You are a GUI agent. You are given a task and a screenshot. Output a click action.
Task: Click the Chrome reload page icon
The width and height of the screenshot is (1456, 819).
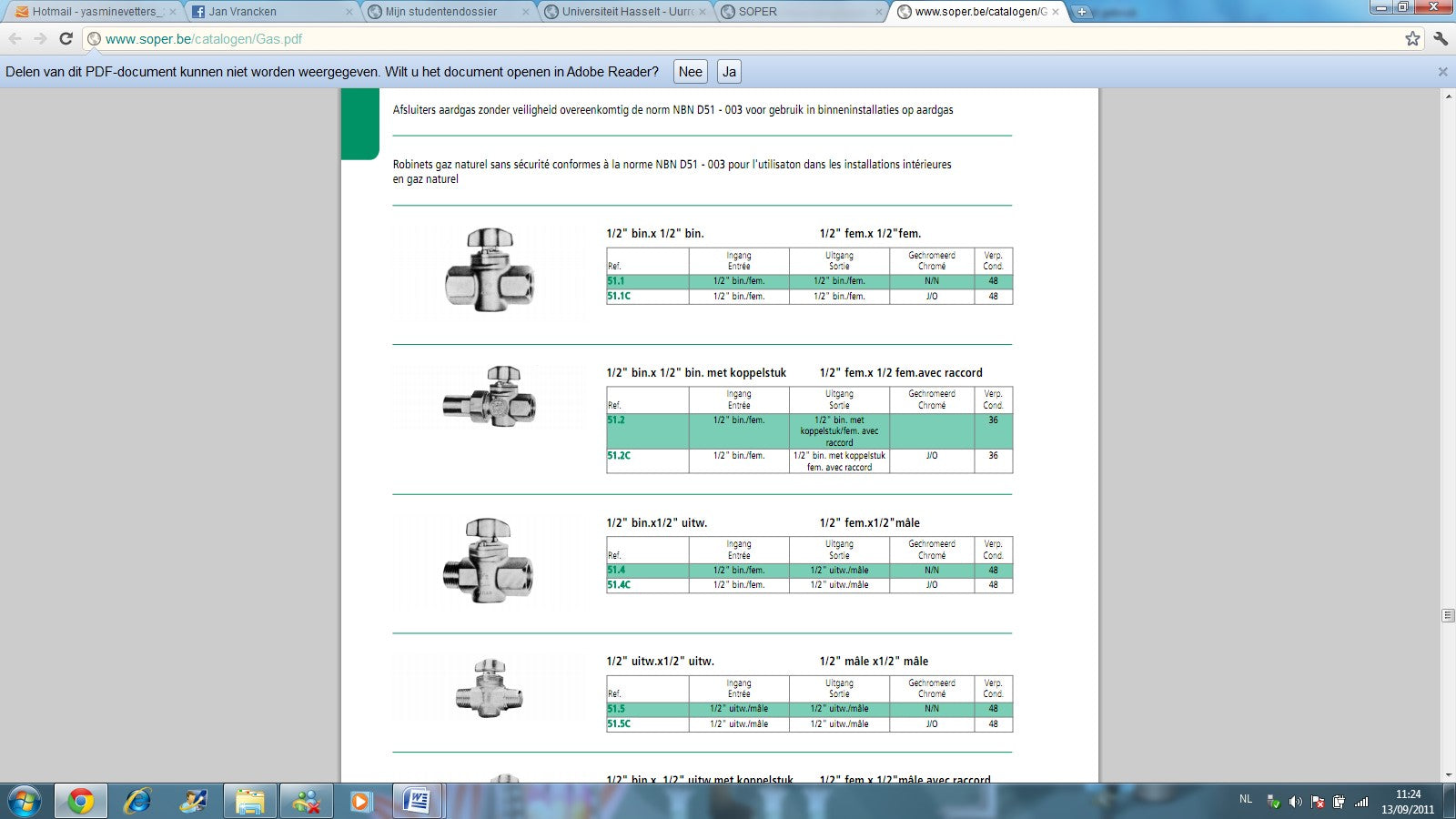coord(66,38)
